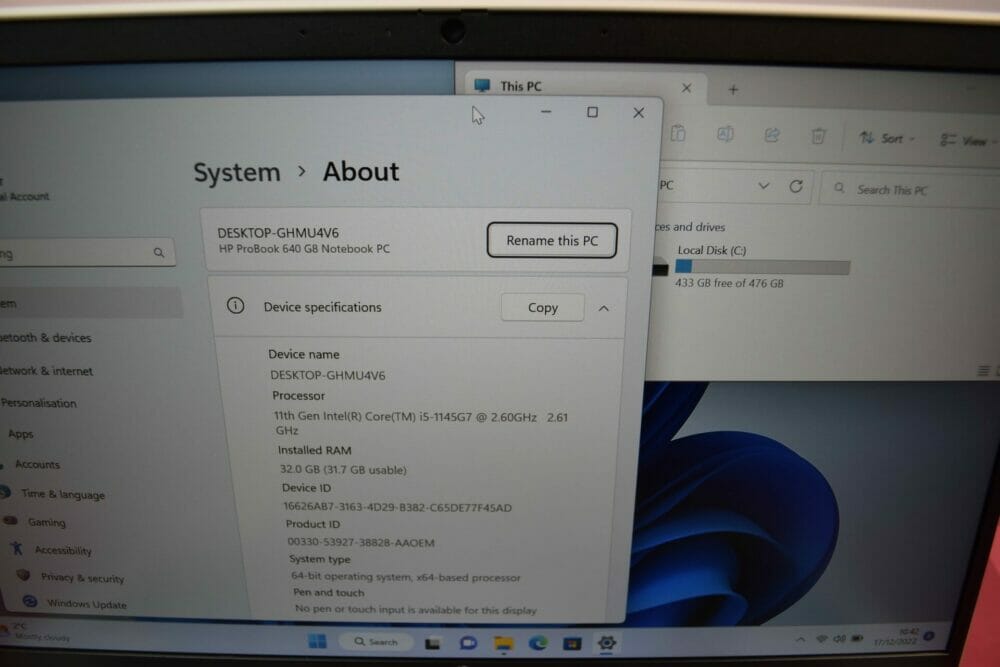The image size is (1000, 667).
Task: Click the Device ID value starting "16626AB7"
Action: (x=397, y=507)
